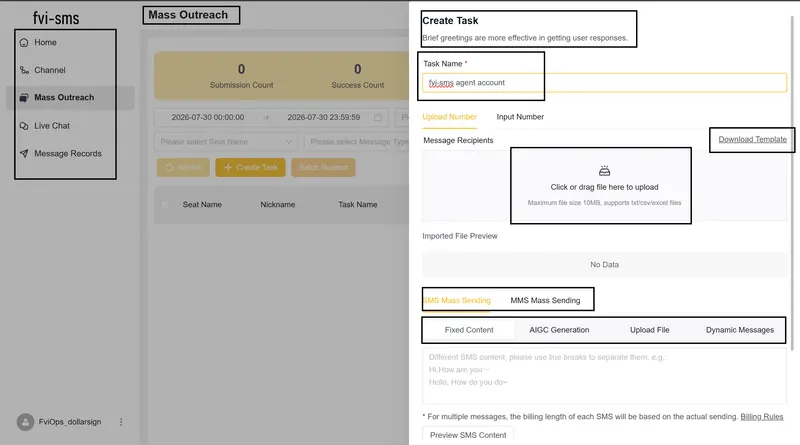
Task: Click the Home icon in sidebar
Action: tap(24, 42)
